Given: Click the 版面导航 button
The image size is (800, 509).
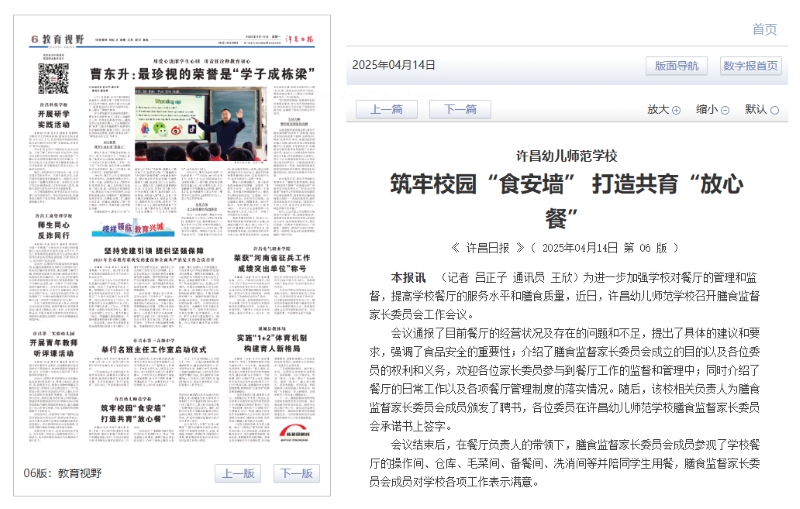Looking at the screenshot, I should pyautogui.click(x=677, y=66).
